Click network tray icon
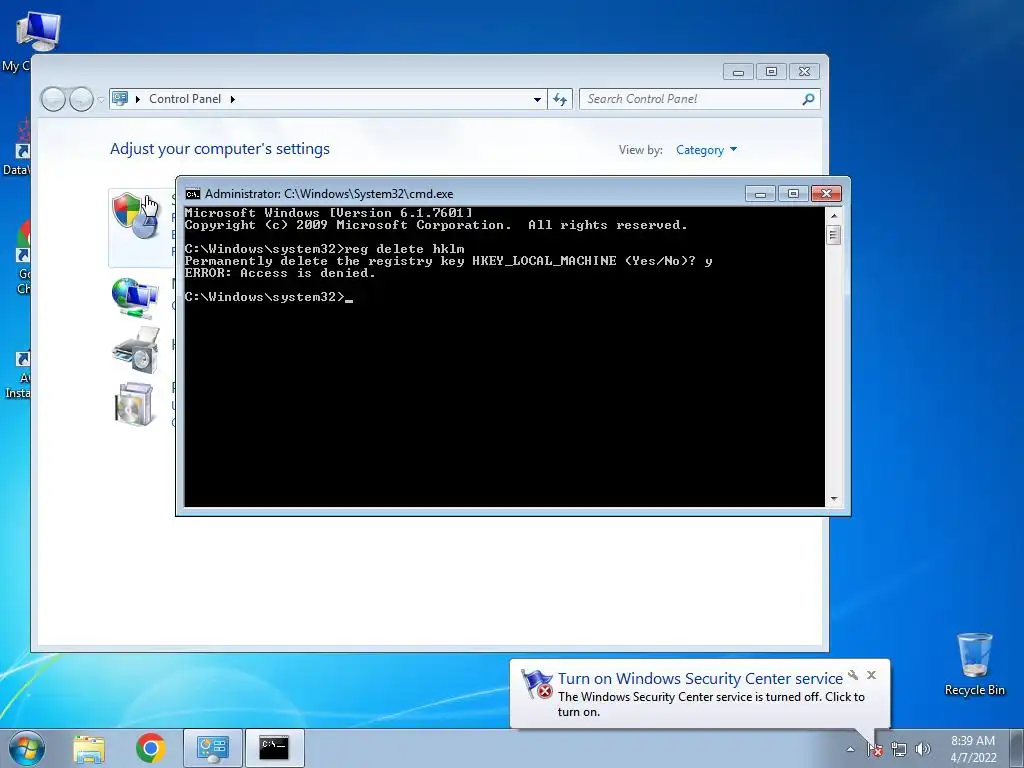This screenshot has width=1024, height=768. coord(899,749)
